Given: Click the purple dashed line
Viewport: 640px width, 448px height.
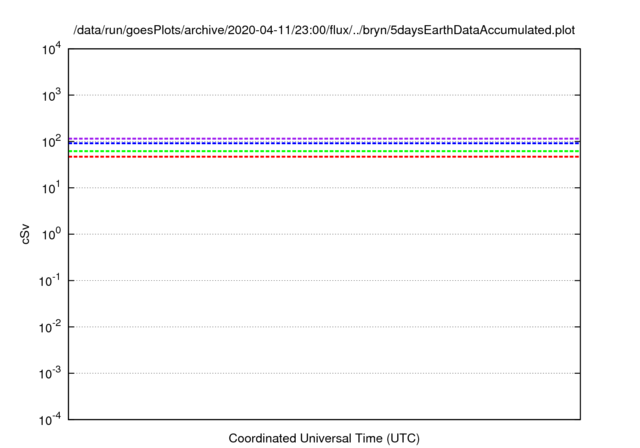Looking at the screenshot, I should (324, 138).
